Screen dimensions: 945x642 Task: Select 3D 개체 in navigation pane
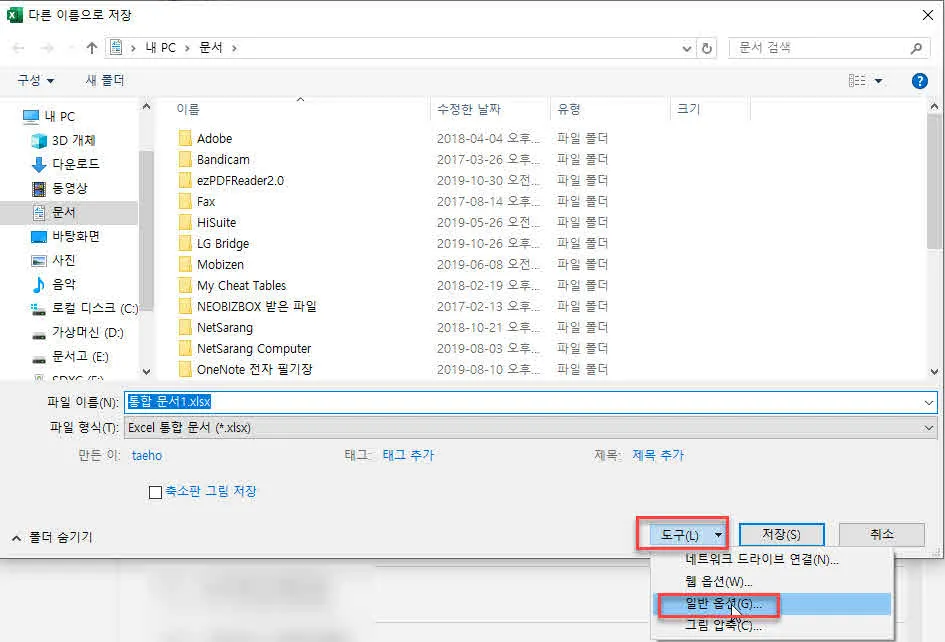coord(73,141)
